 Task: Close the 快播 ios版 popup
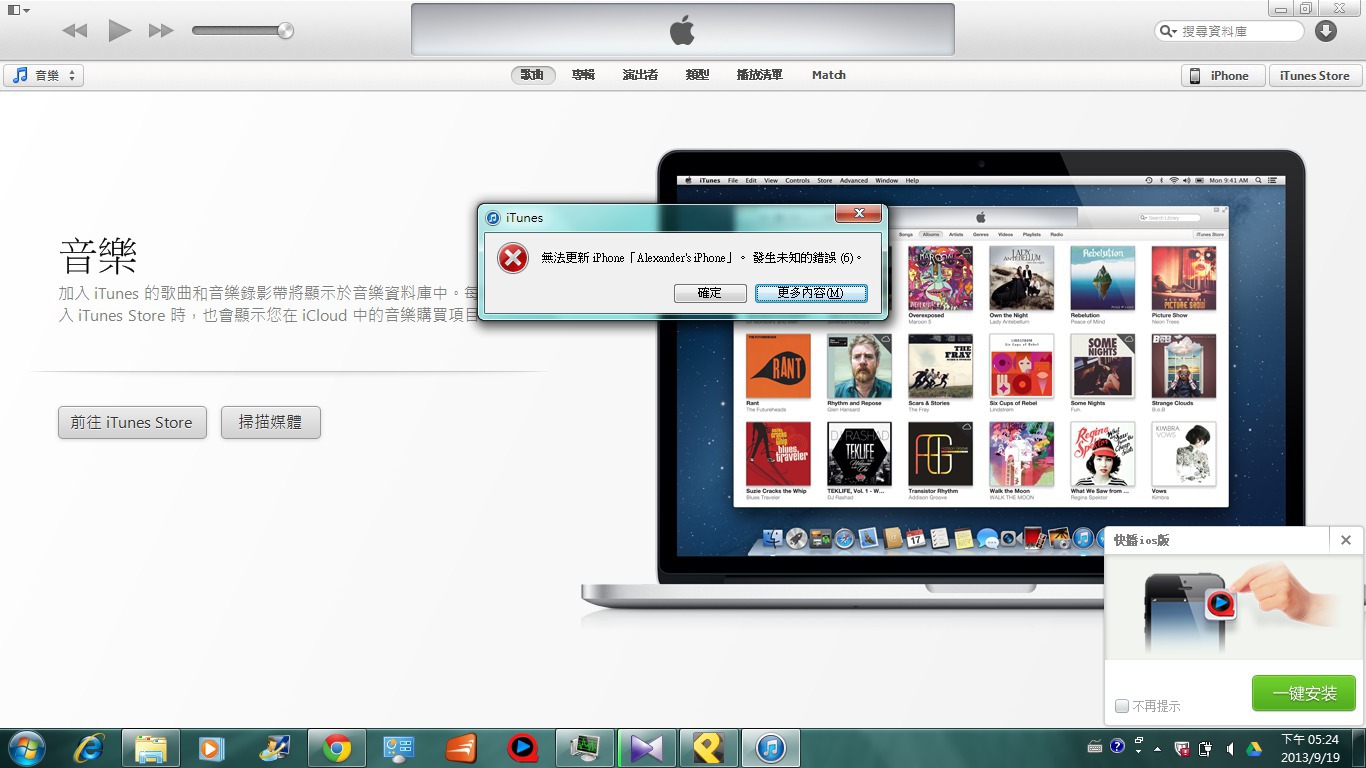point(1346,540)
